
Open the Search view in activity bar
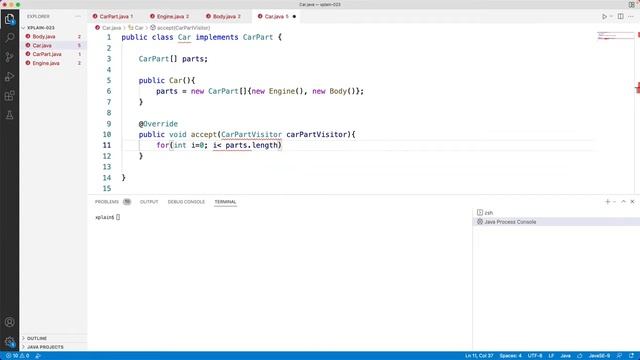(x=9, y=38)
